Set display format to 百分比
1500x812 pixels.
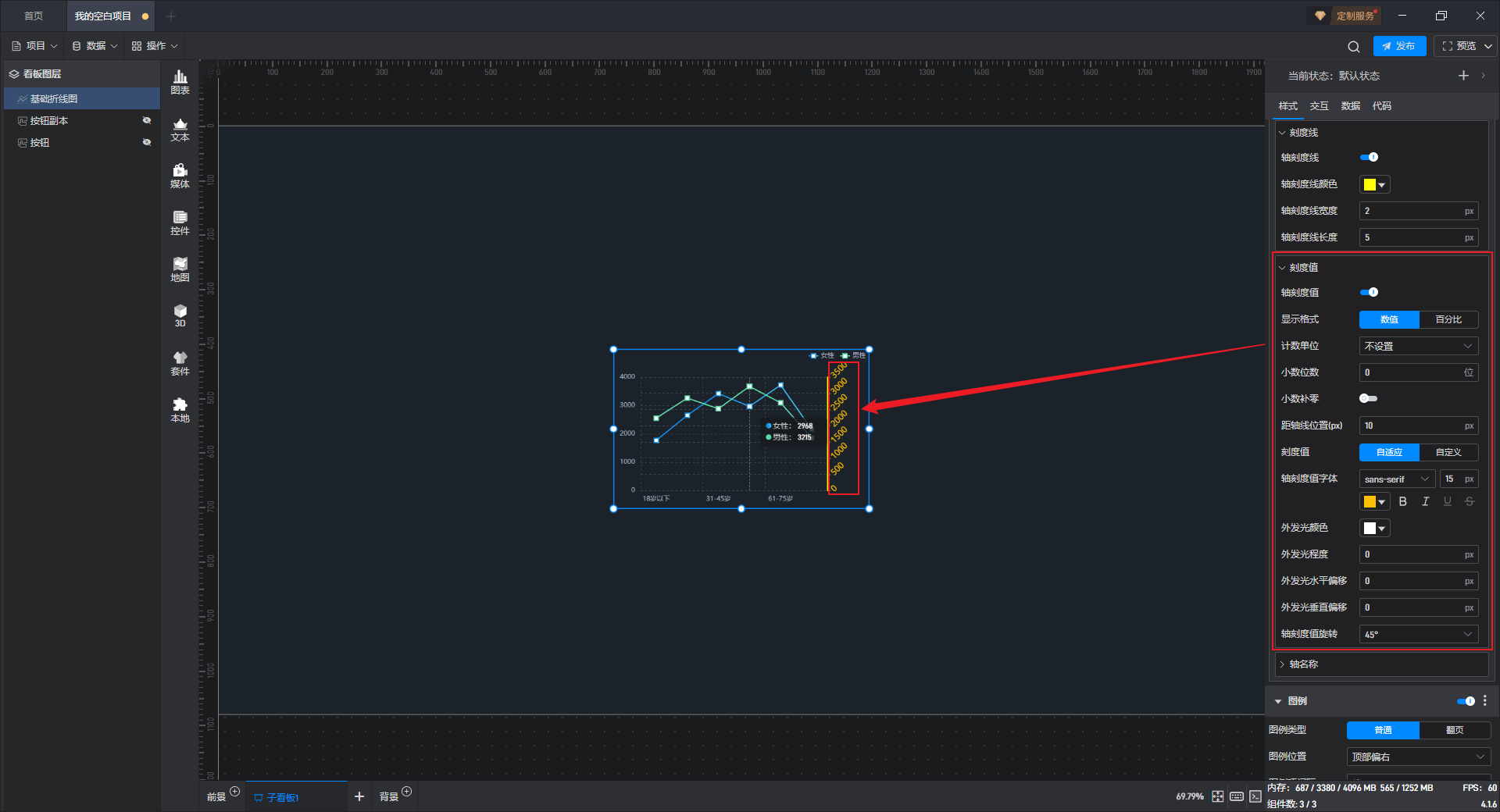1448,319
